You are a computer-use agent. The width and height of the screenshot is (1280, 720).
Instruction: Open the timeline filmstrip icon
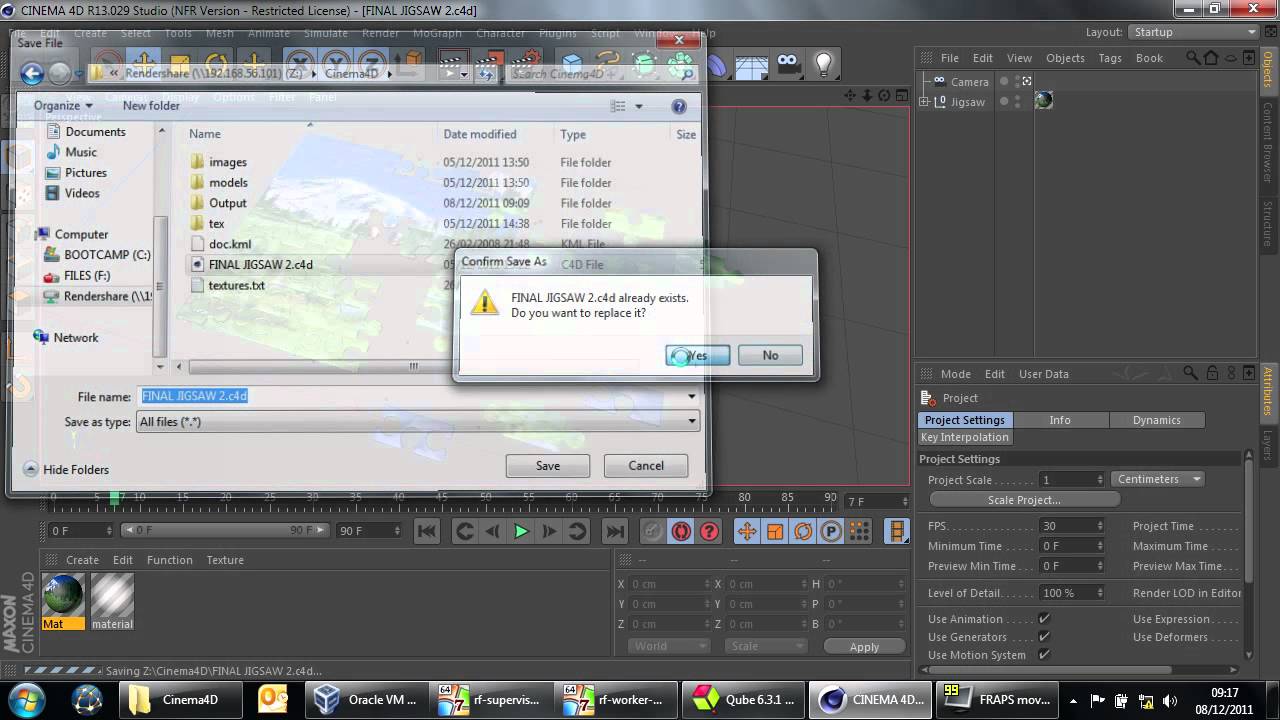click(897, 532)
